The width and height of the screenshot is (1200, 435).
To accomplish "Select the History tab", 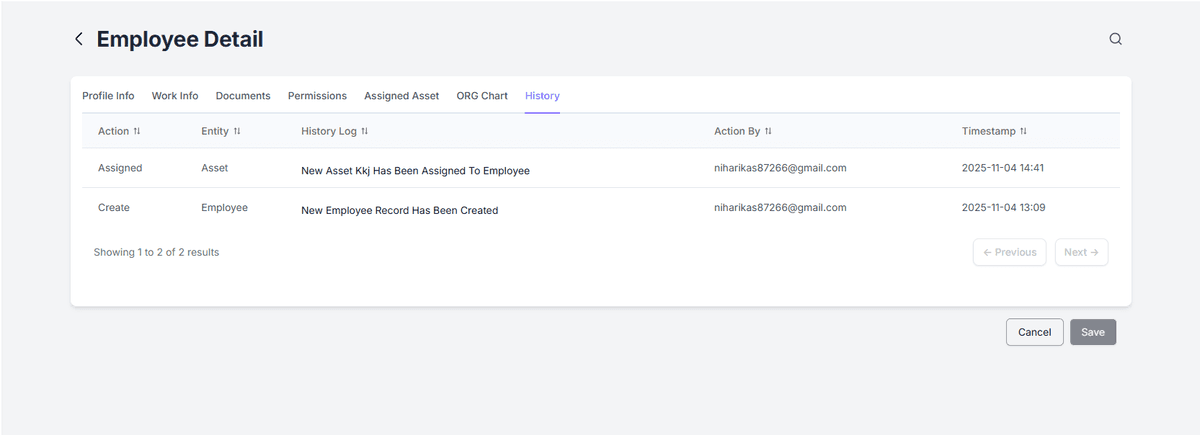I will 542,96.
